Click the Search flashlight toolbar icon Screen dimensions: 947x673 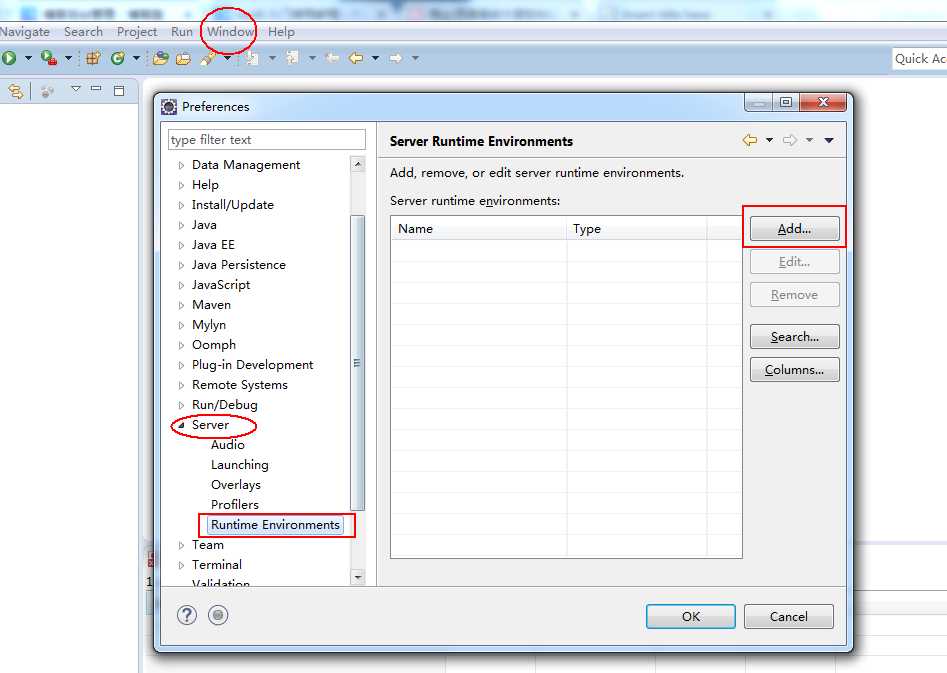pyautogui.click(x=208, y=59)
